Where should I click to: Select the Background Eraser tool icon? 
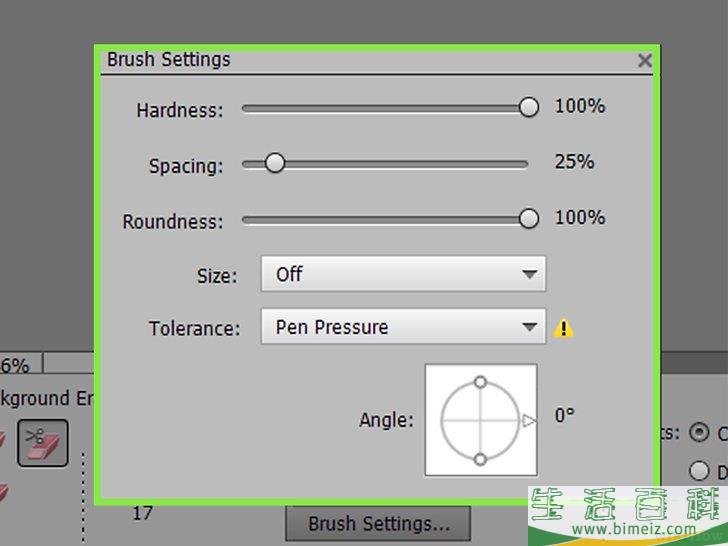tap(42, 444)
